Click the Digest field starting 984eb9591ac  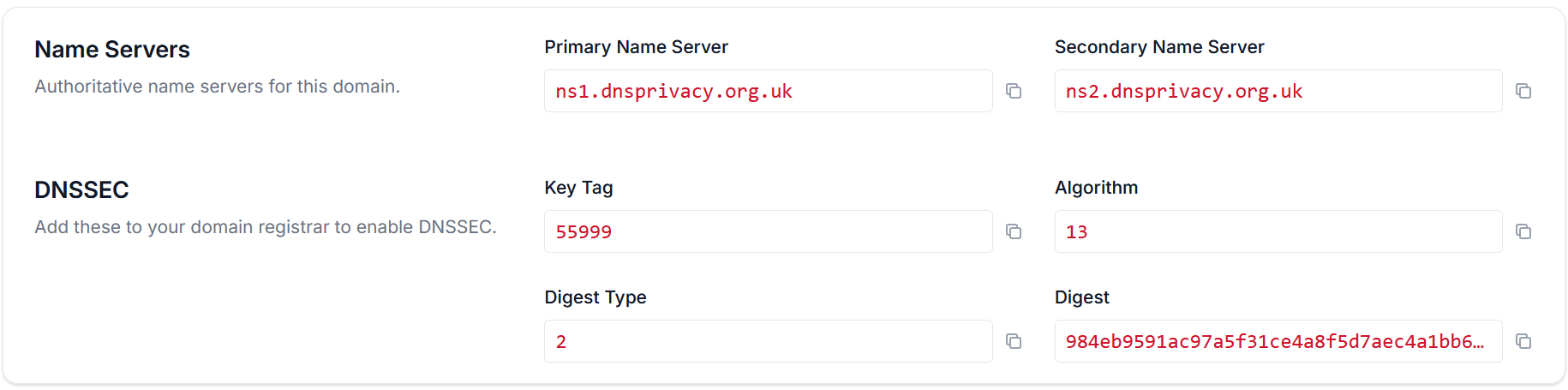point(1278,341)
